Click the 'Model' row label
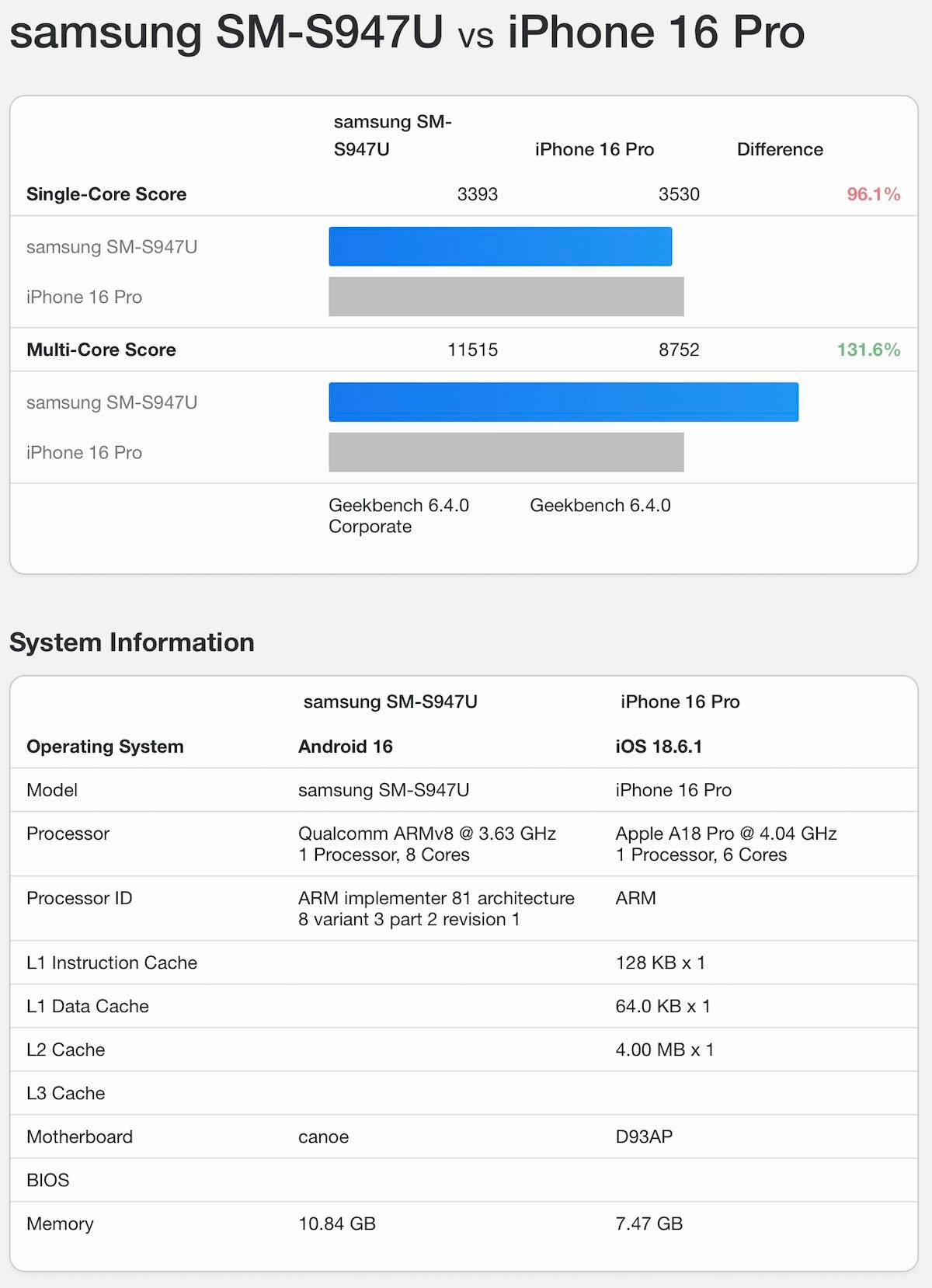 click(x=52, y=790)
